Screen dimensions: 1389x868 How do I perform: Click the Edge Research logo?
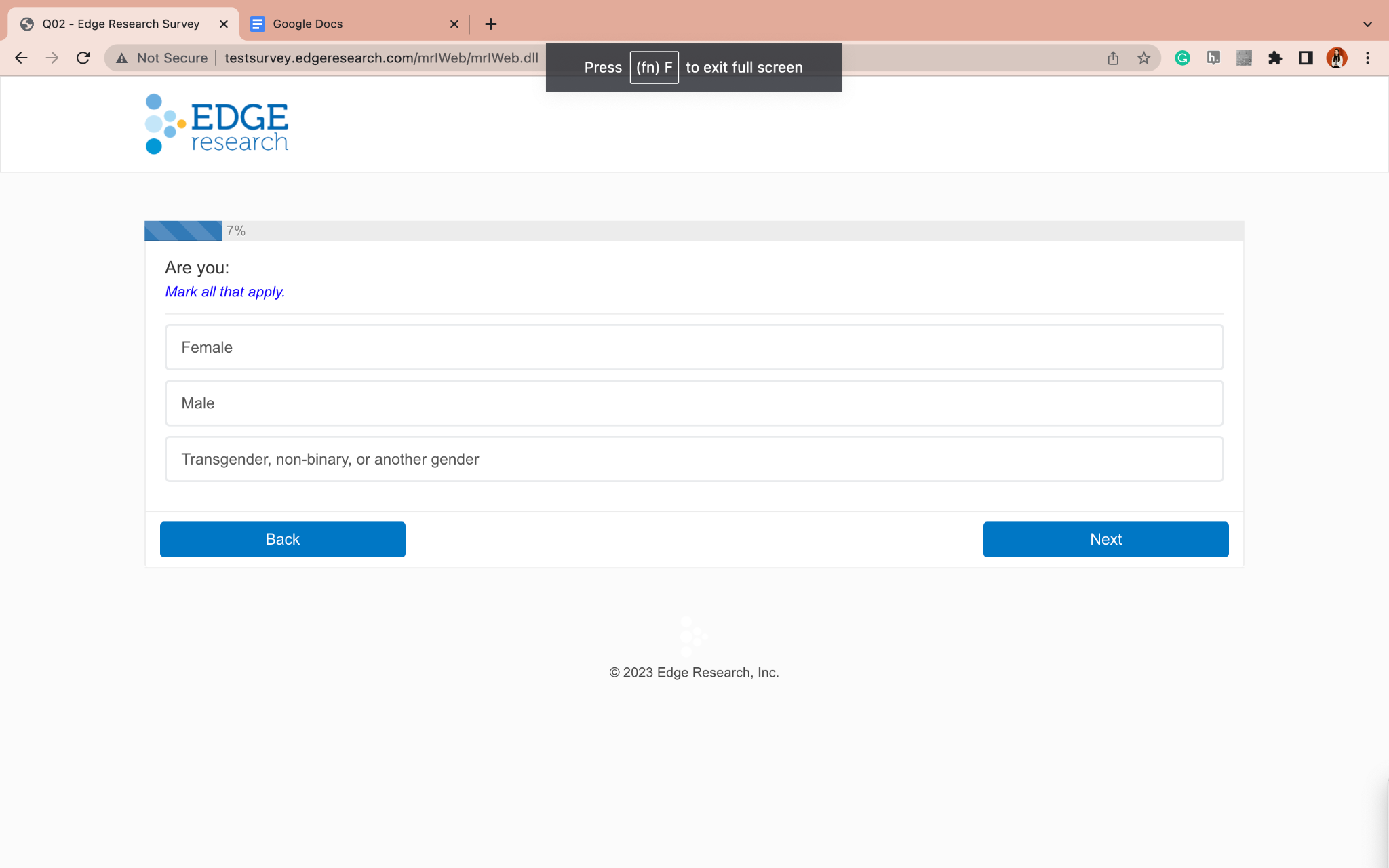point(217,124)
